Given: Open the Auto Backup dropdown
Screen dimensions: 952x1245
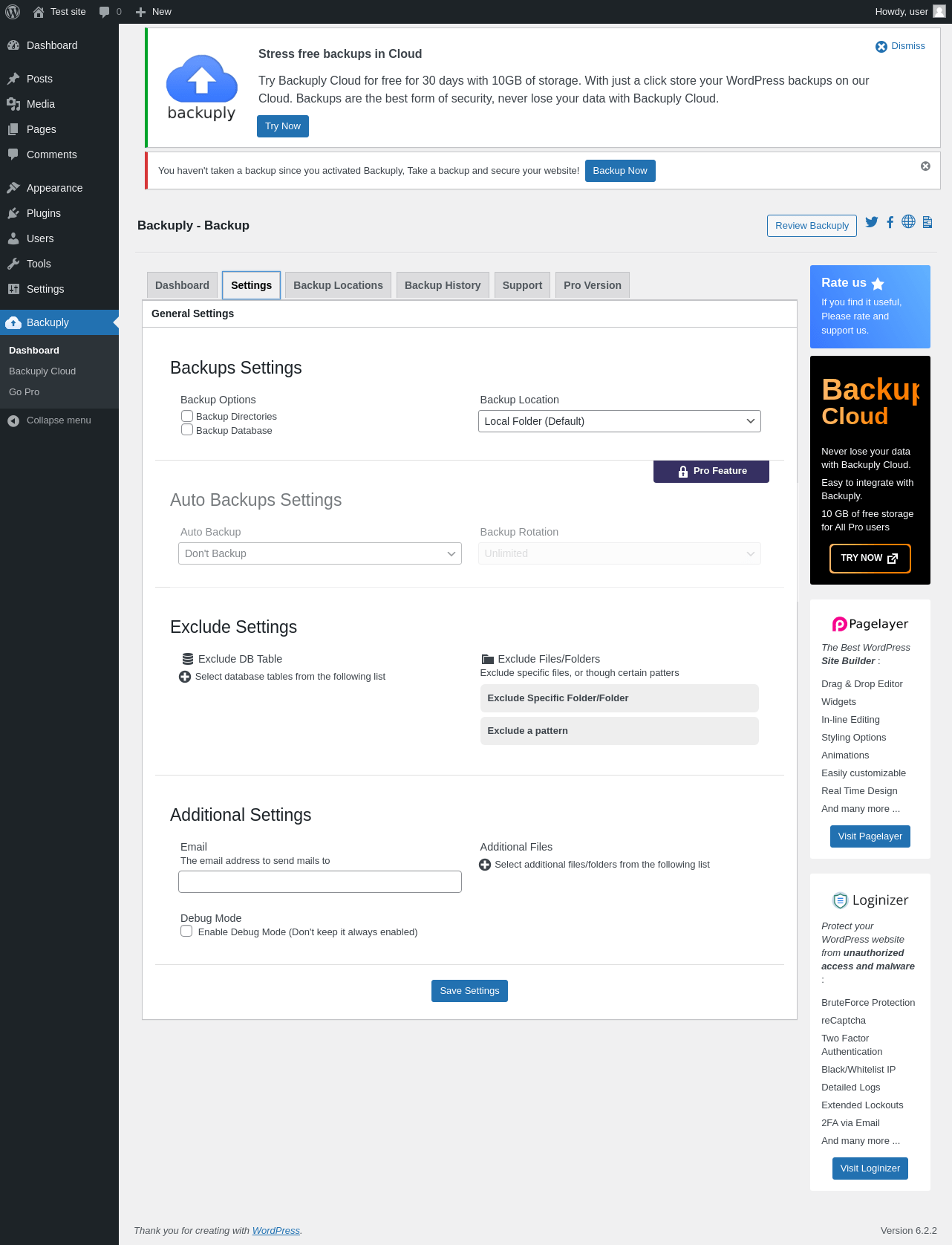Looking at the screenshot, I should pos(320,553).
